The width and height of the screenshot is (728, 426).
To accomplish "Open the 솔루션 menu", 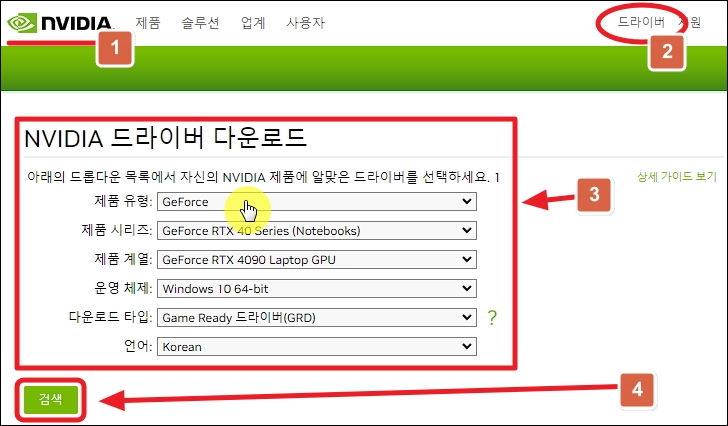I will pos(200,23).
